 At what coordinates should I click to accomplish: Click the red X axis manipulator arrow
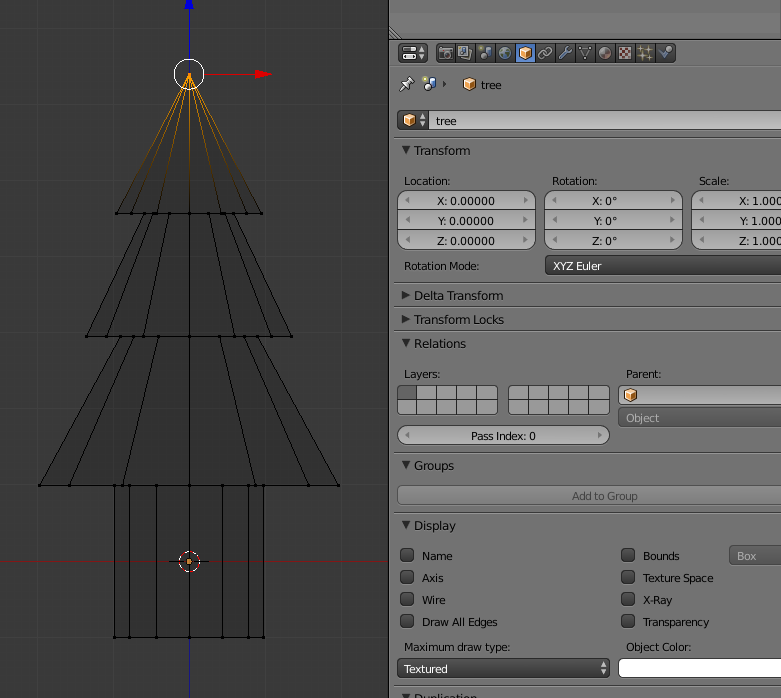(262, 74)
